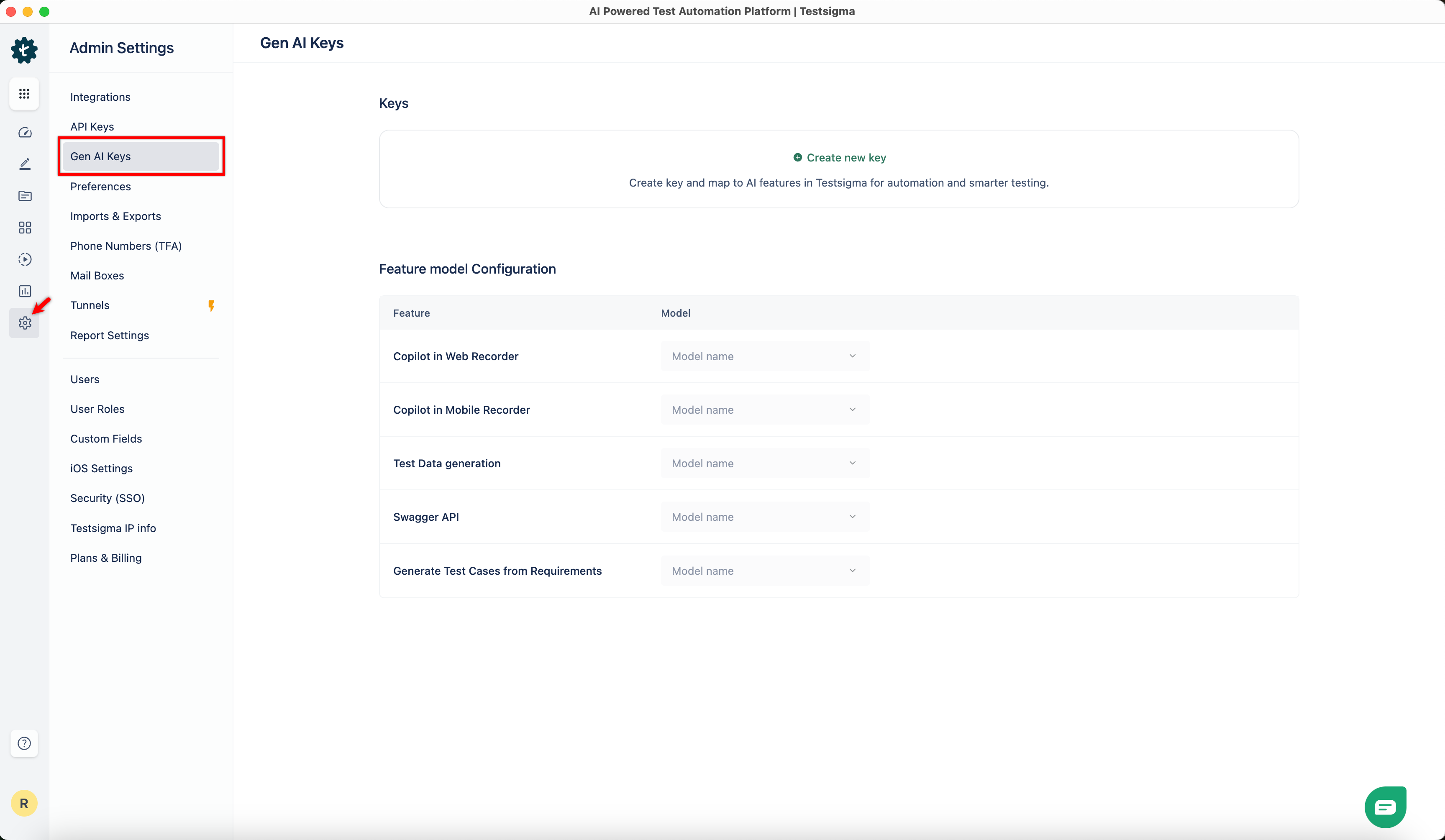Open Tunnels settings menu item
Screen dimensions: 1445x840
click(90, 306)
